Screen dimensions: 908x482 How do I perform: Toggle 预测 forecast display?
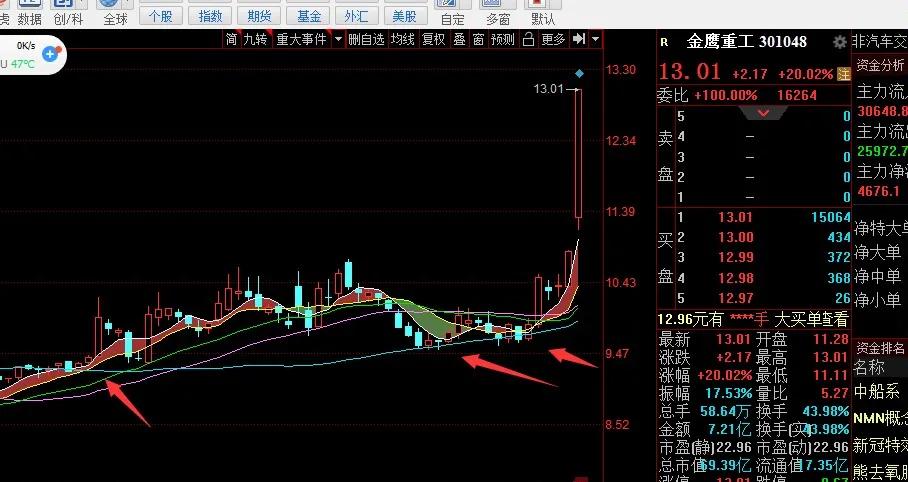click(502, 39)
